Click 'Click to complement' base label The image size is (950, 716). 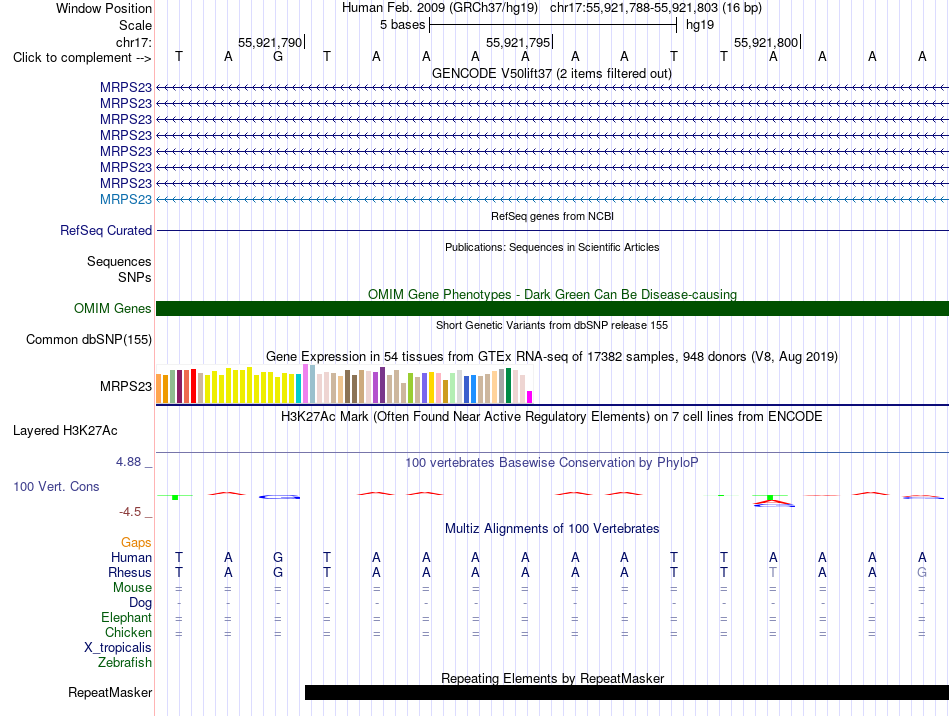(x=82, y=58)
